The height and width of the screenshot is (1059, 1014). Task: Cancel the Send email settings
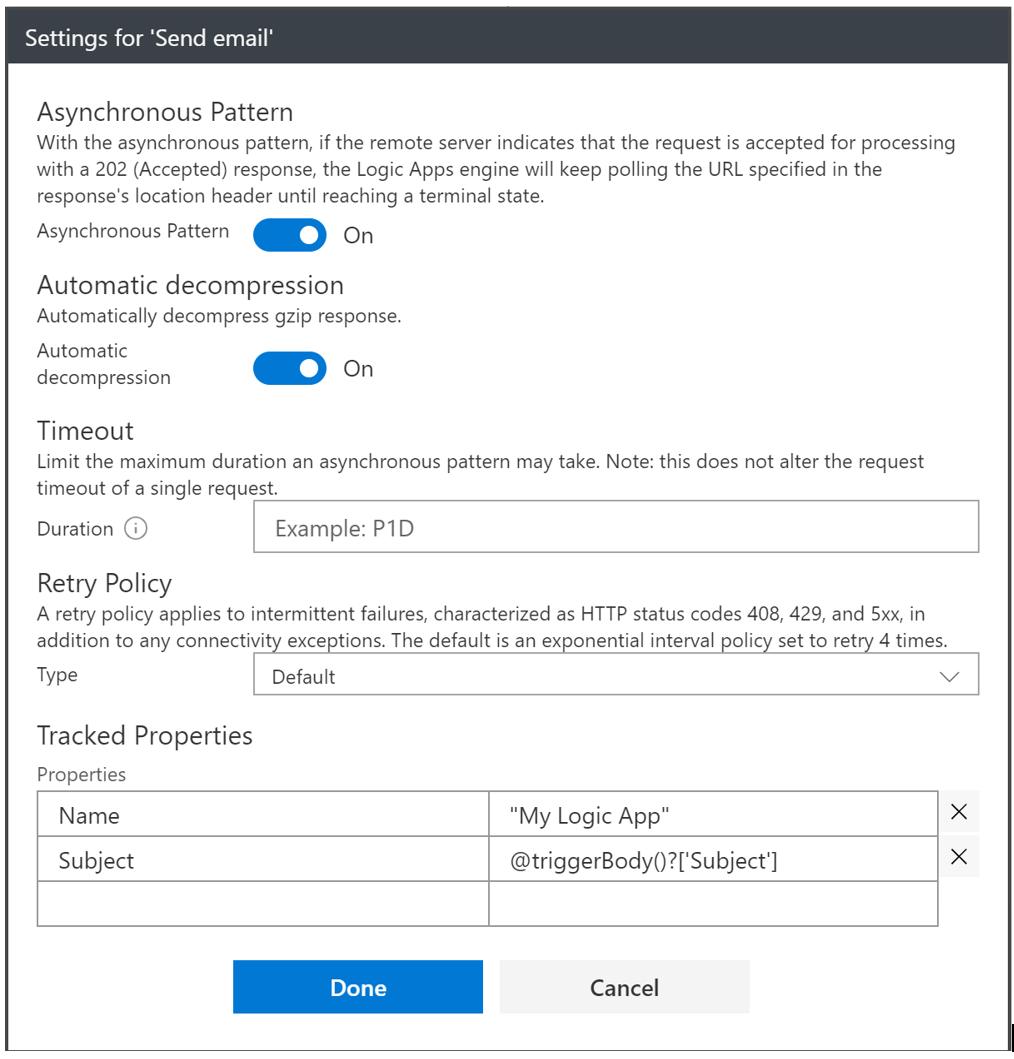[624, 987]
